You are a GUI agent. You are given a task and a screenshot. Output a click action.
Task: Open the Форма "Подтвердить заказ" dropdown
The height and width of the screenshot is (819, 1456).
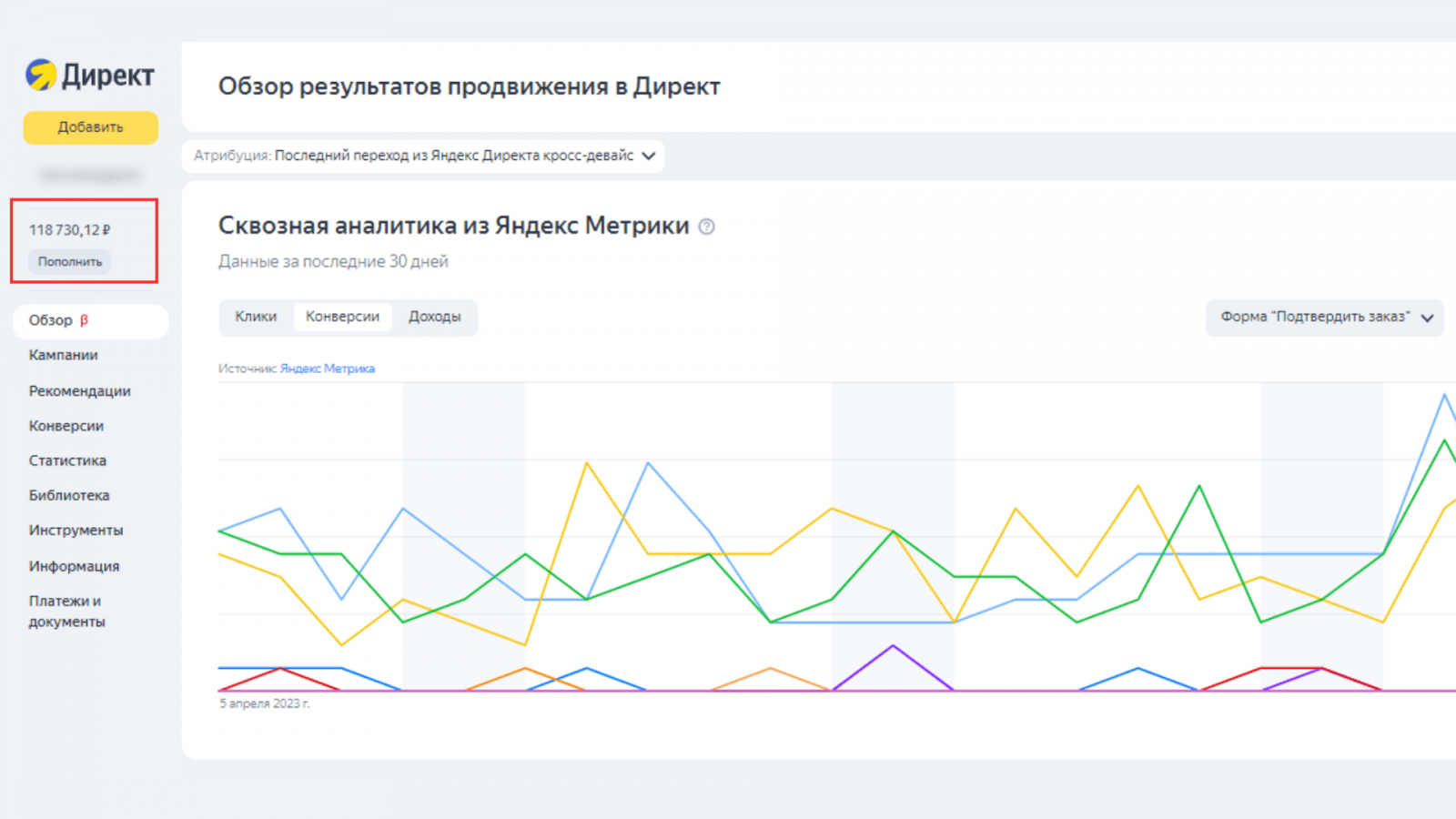point(1324,318)
